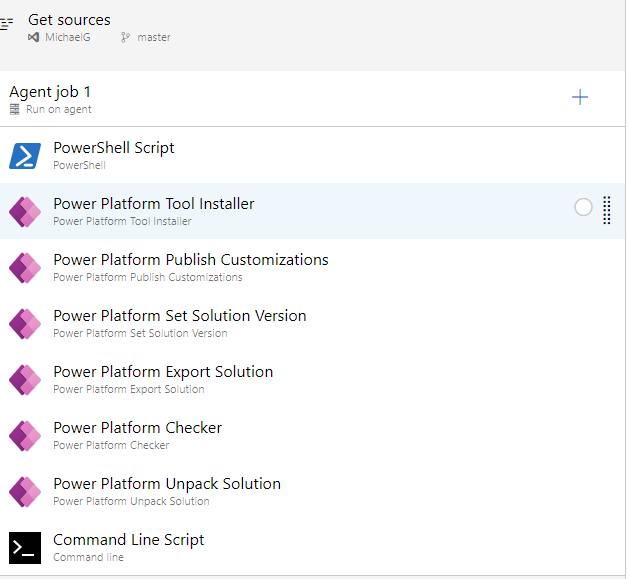Click the Get sources list icon
The image size is (629, 579).
tap(6, 24)
